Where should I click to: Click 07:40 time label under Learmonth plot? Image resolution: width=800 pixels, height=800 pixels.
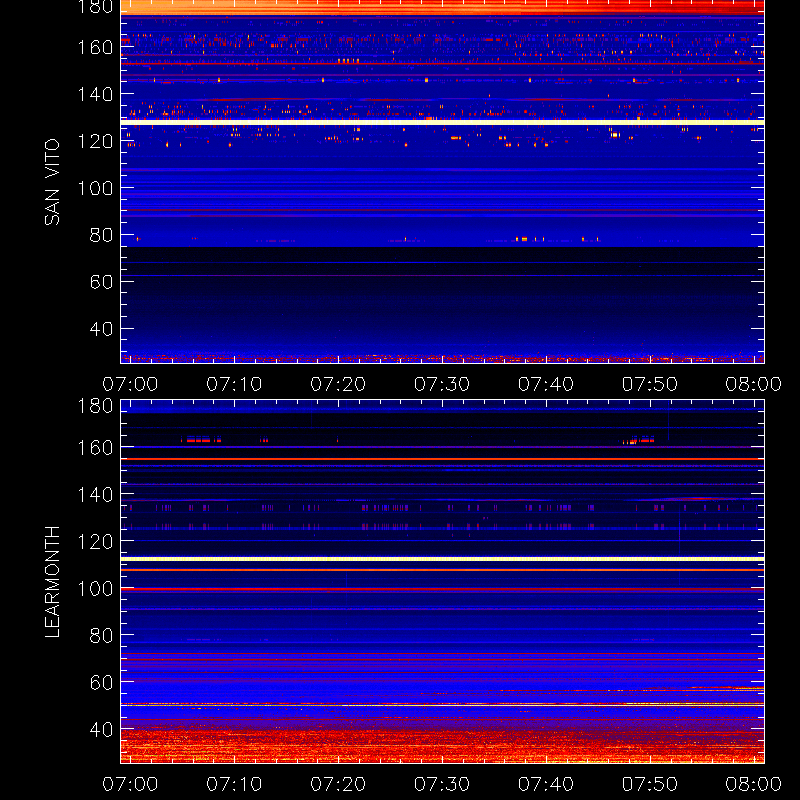pyautogui.click(x=546, y=784)
